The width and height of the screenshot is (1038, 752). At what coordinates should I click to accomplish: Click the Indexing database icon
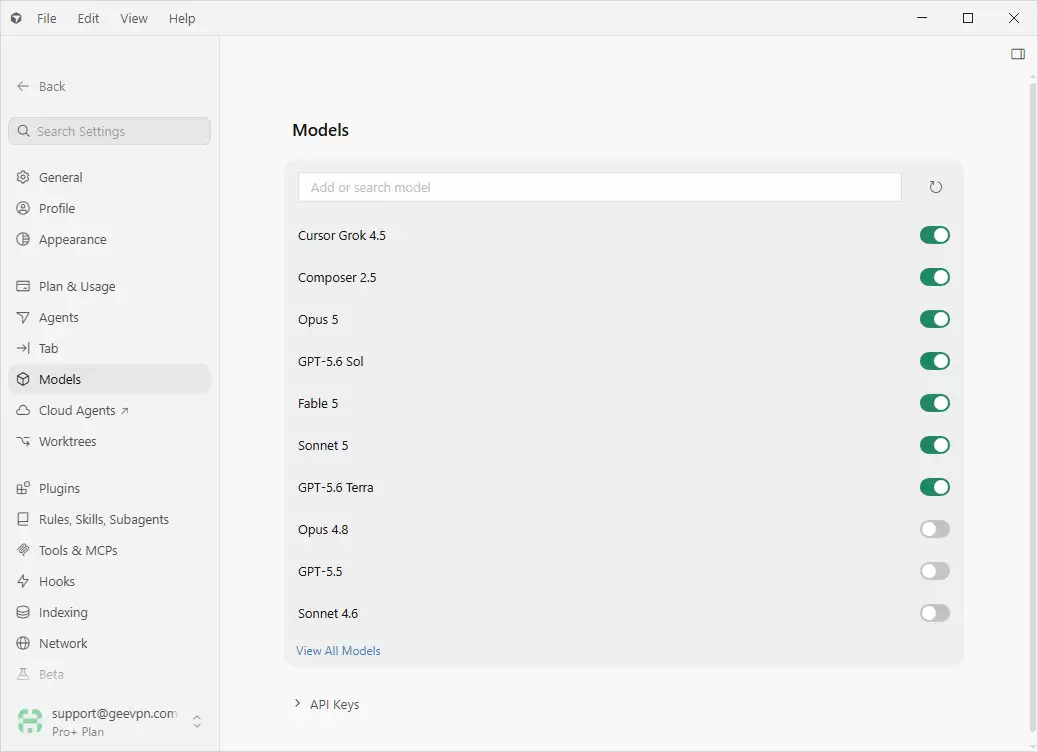(23, 612)
